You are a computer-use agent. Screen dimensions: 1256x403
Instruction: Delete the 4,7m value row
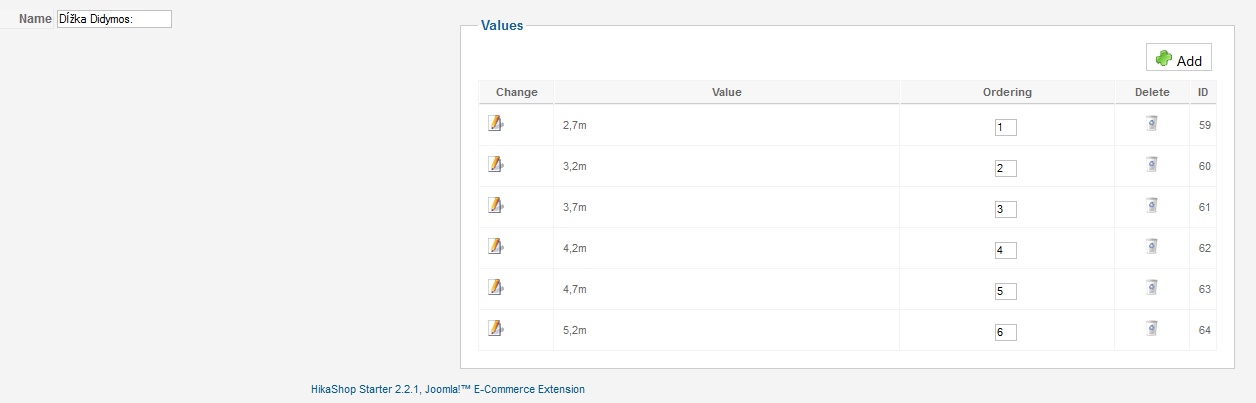[x=1151, y=287]
